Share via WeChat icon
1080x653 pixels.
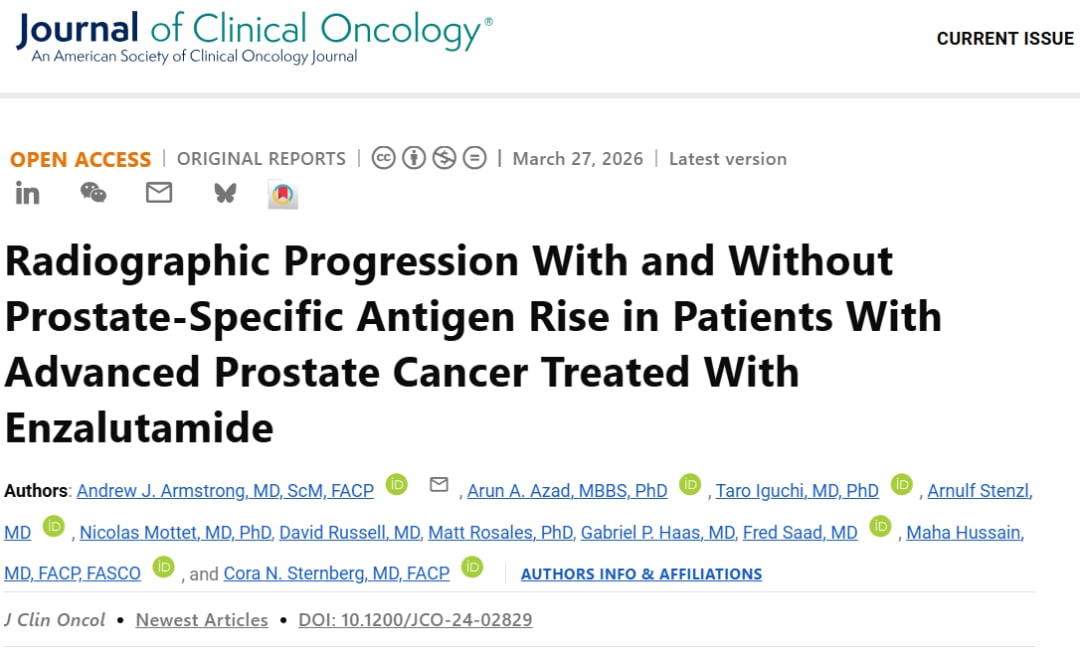click(x=93, y=192)
